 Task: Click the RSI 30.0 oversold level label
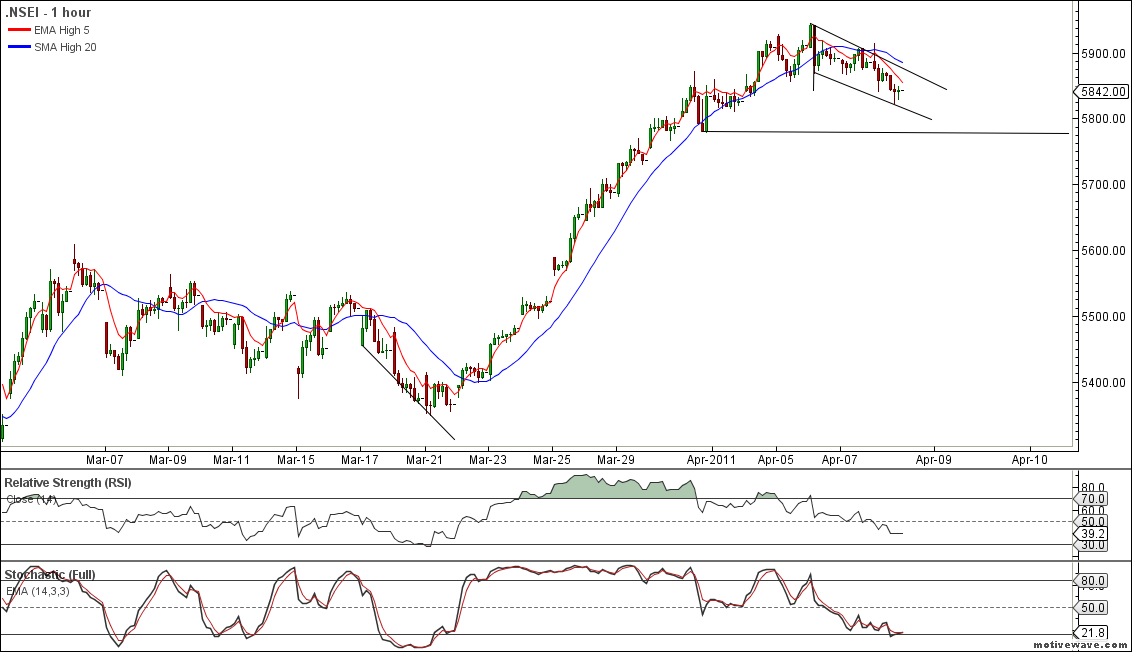pyautogui.click(x=1093, y=545)
